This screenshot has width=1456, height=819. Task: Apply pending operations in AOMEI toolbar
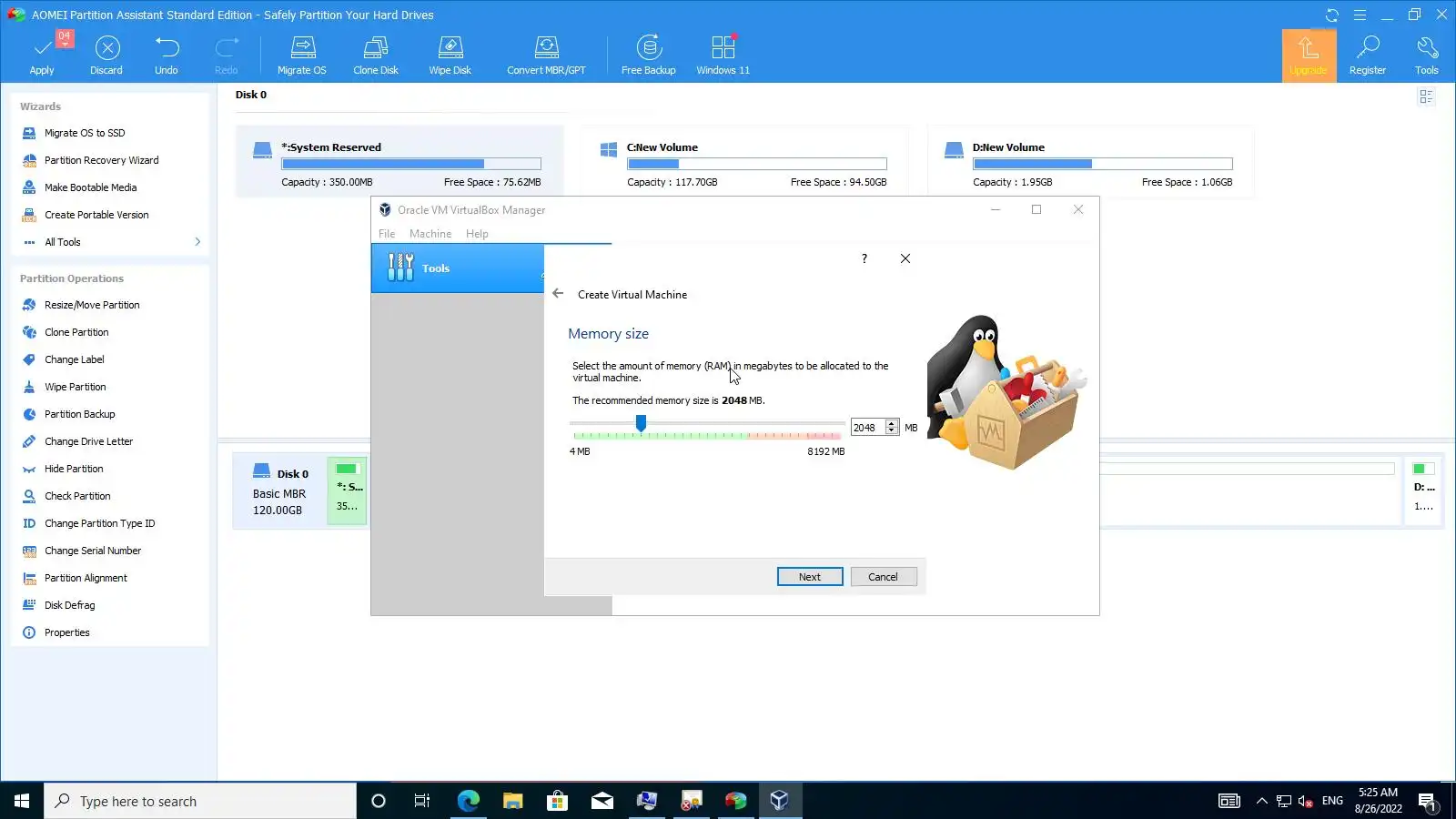coord(42,56)
